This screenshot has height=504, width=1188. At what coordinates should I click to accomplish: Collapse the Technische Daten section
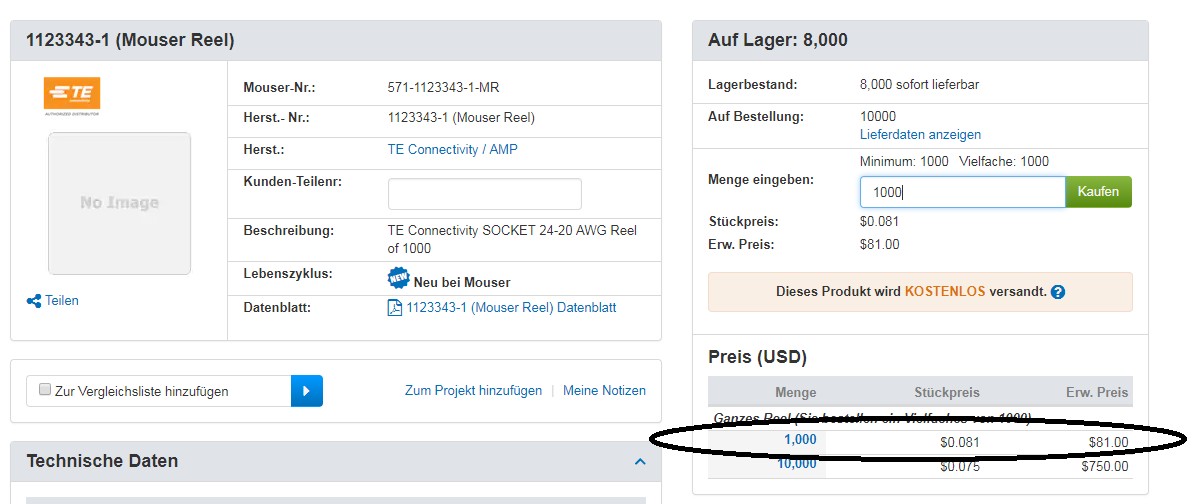640,462
